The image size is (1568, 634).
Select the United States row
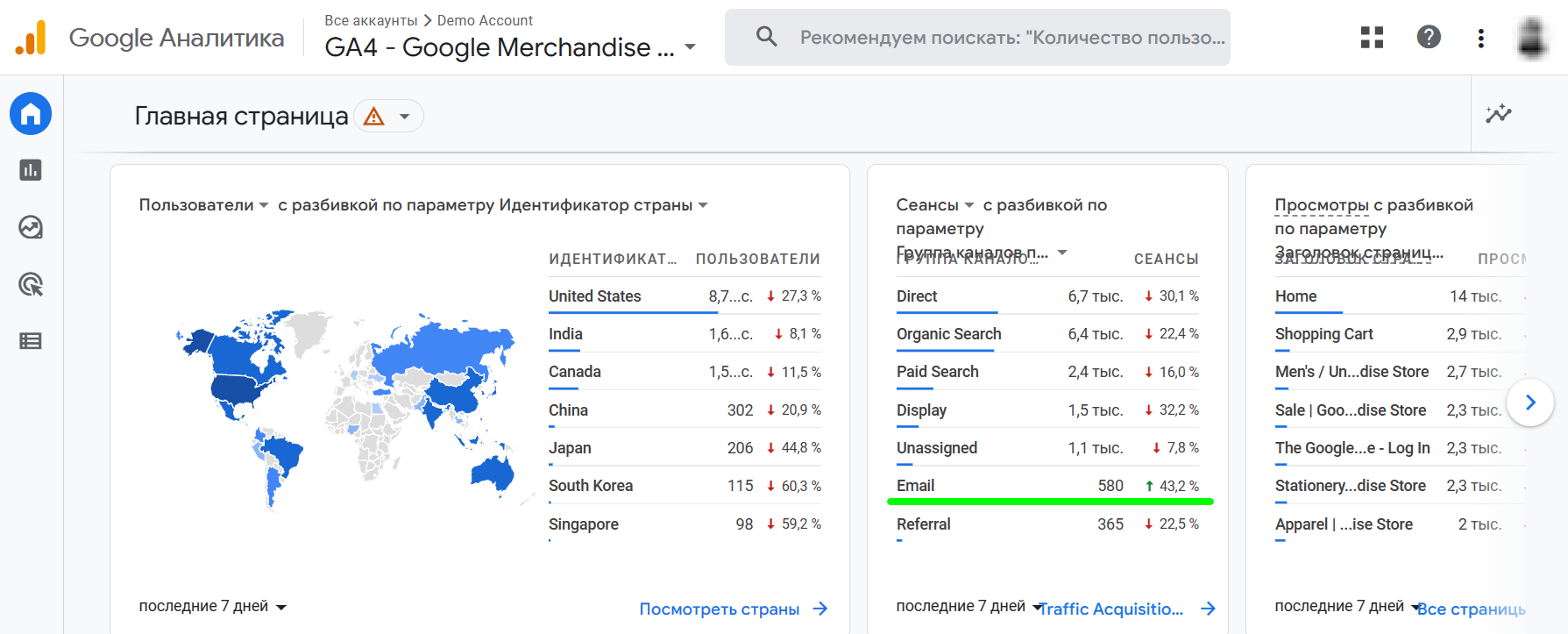click(x=685, y=296)
